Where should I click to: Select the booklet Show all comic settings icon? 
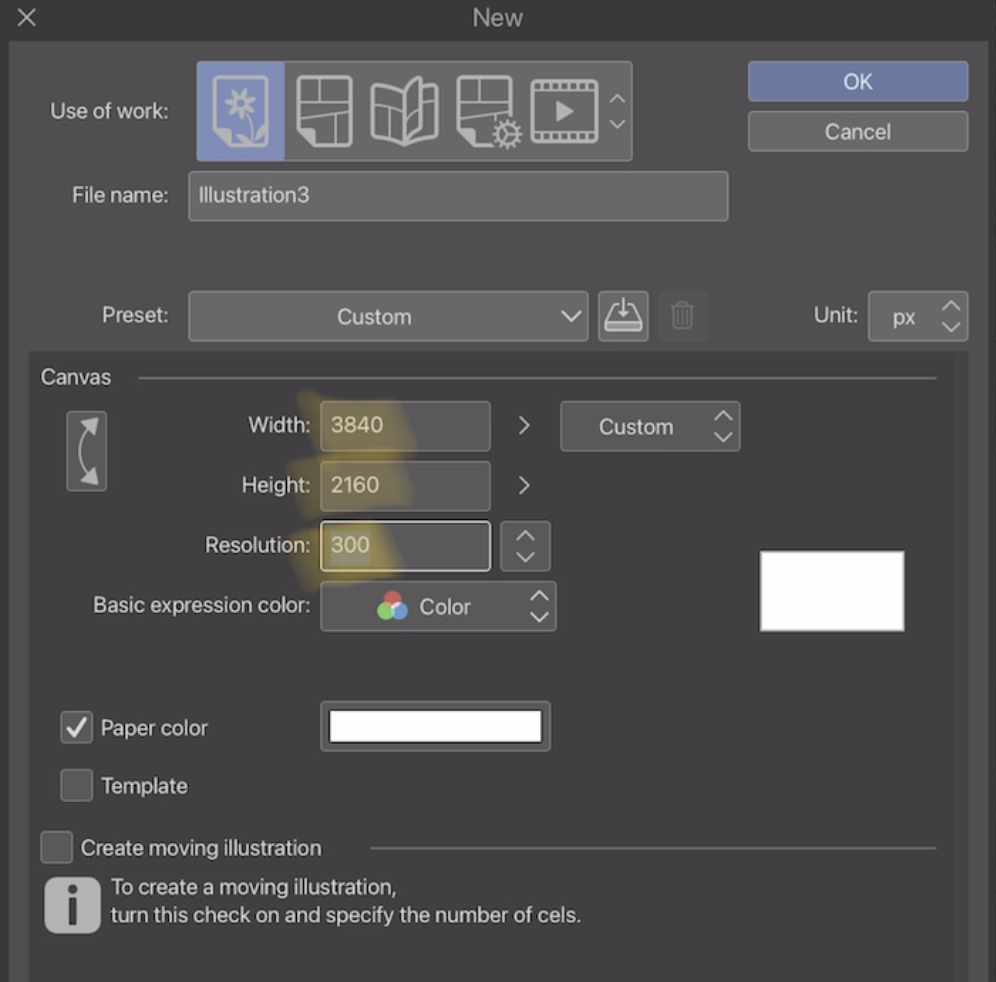[x=404, y=111]
